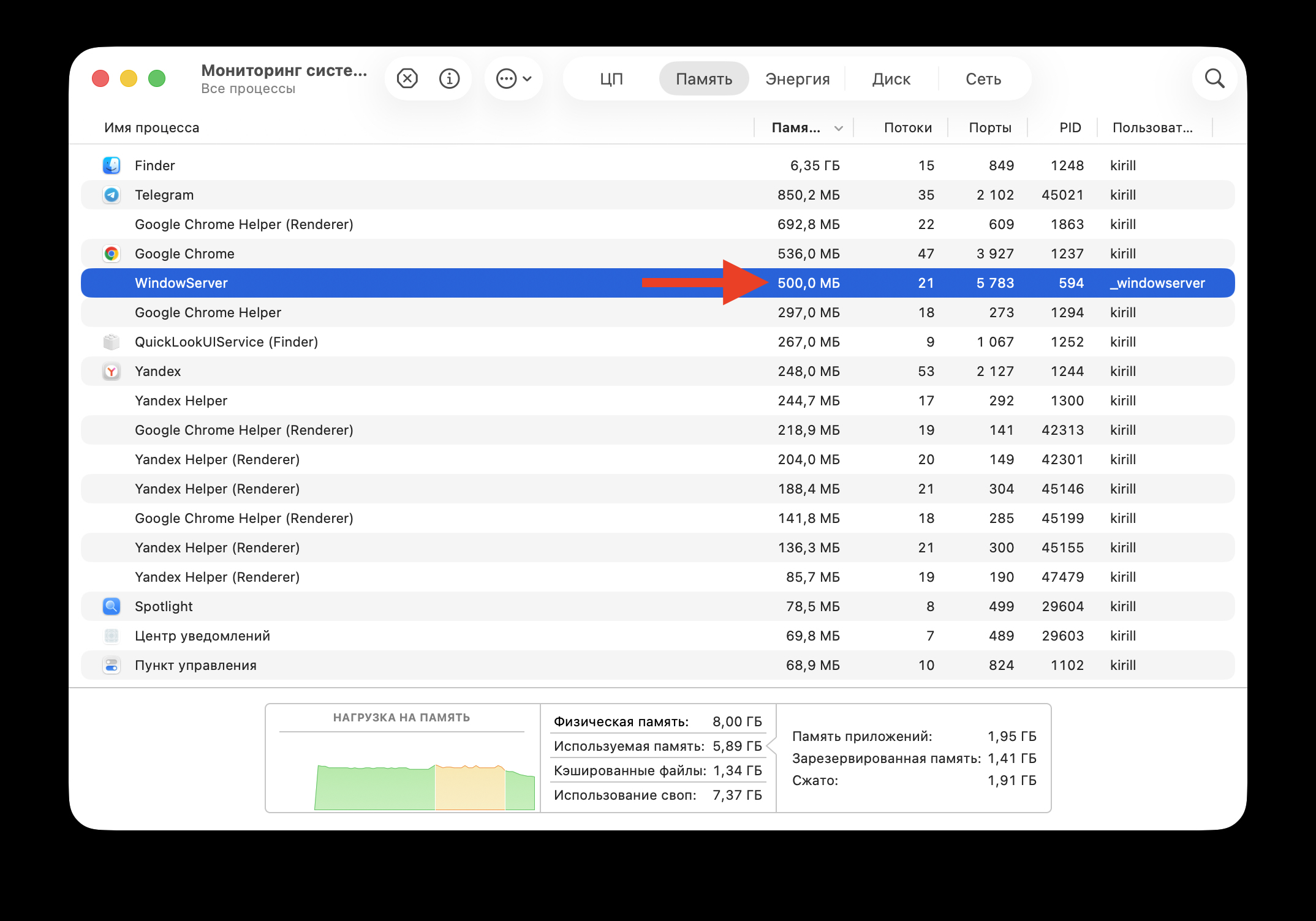
Task: Click the stop process (X) icon
Action: pyautogui.click(x=406, y=78)
